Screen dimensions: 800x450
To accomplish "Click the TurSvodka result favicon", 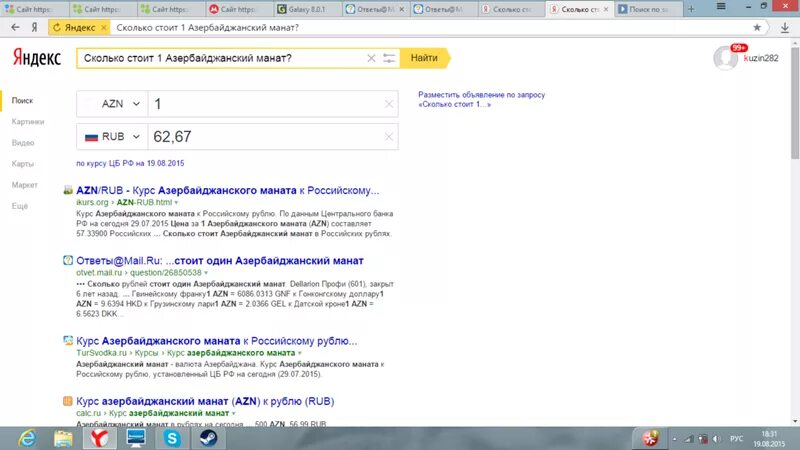I will (68, 340).
